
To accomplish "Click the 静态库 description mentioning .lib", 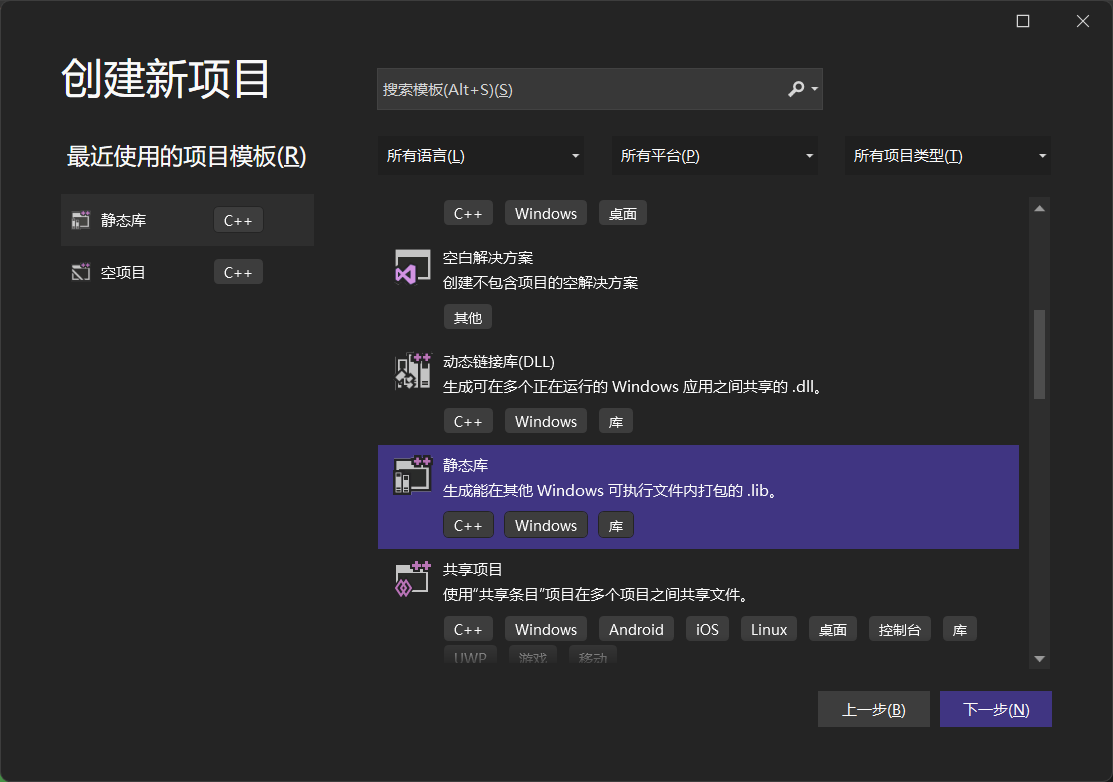I will pos(610,490).
